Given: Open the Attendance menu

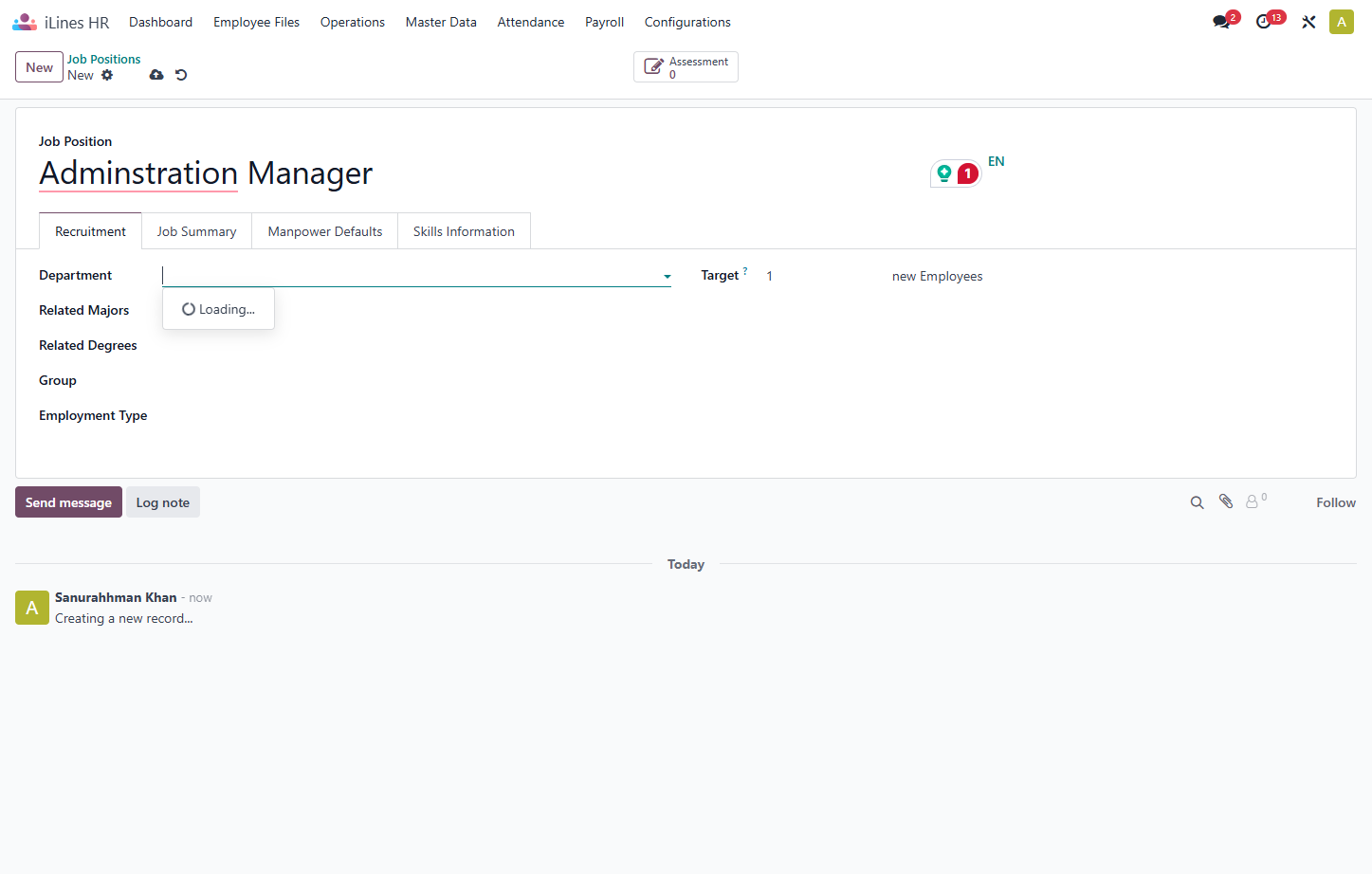Looking at the screenshot, I should pyautogui.click(x=531, y=22).
